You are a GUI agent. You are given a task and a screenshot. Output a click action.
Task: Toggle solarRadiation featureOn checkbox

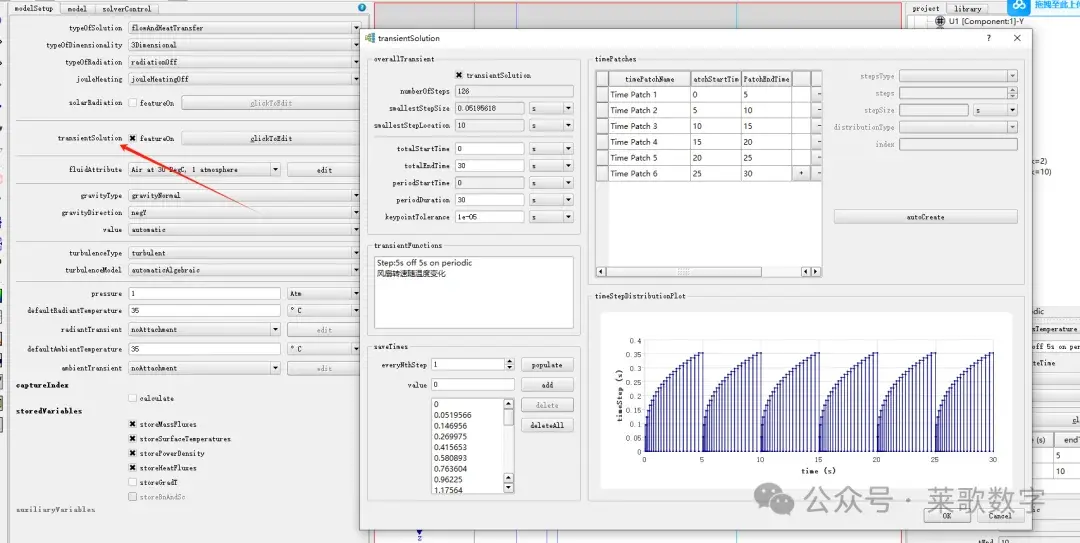pos(132,103)
